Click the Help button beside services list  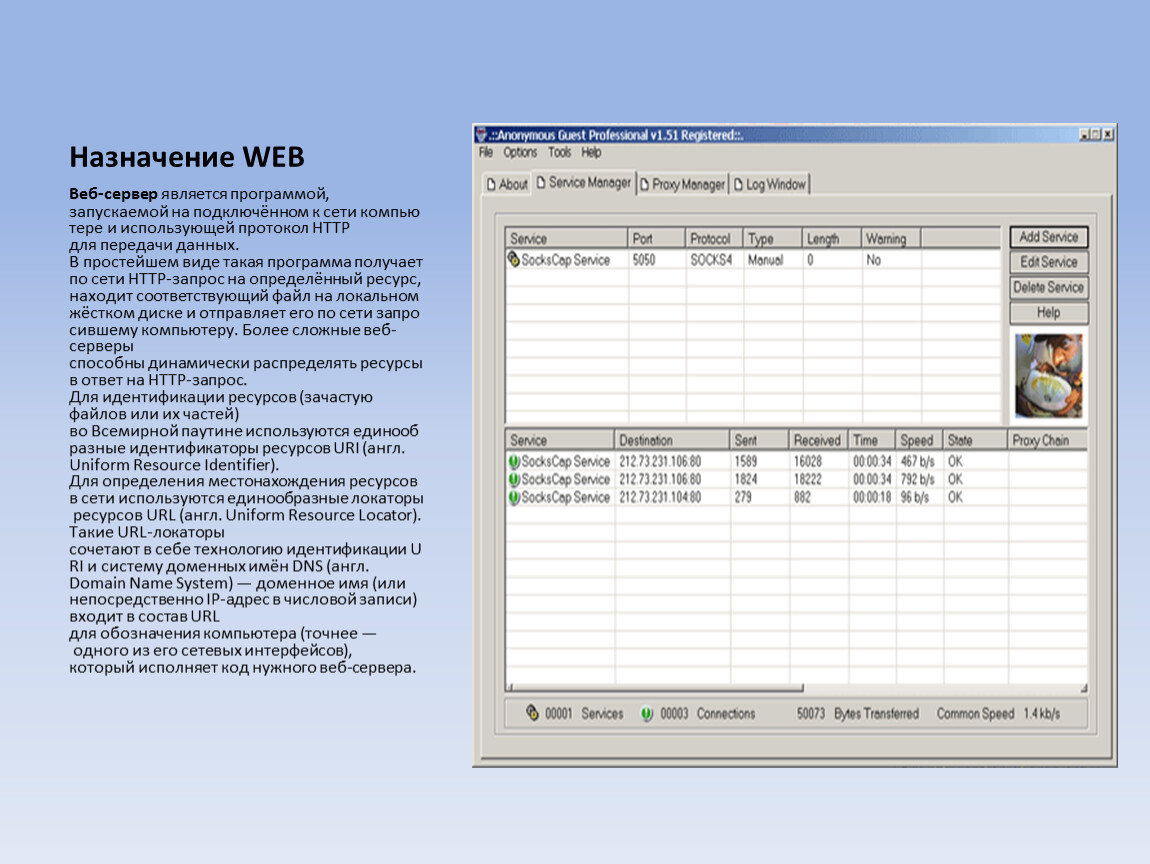tap(1048, 312)
